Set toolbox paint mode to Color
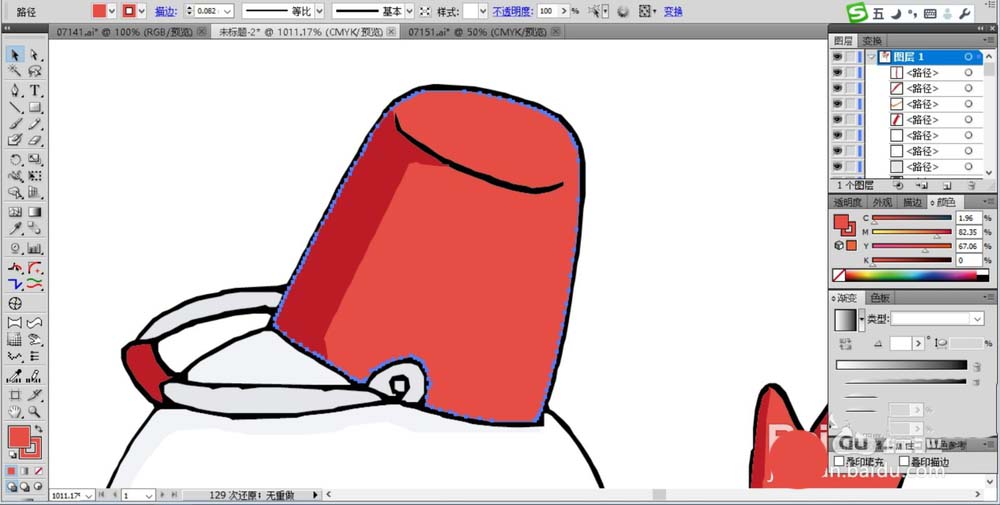 coord(11,471)
